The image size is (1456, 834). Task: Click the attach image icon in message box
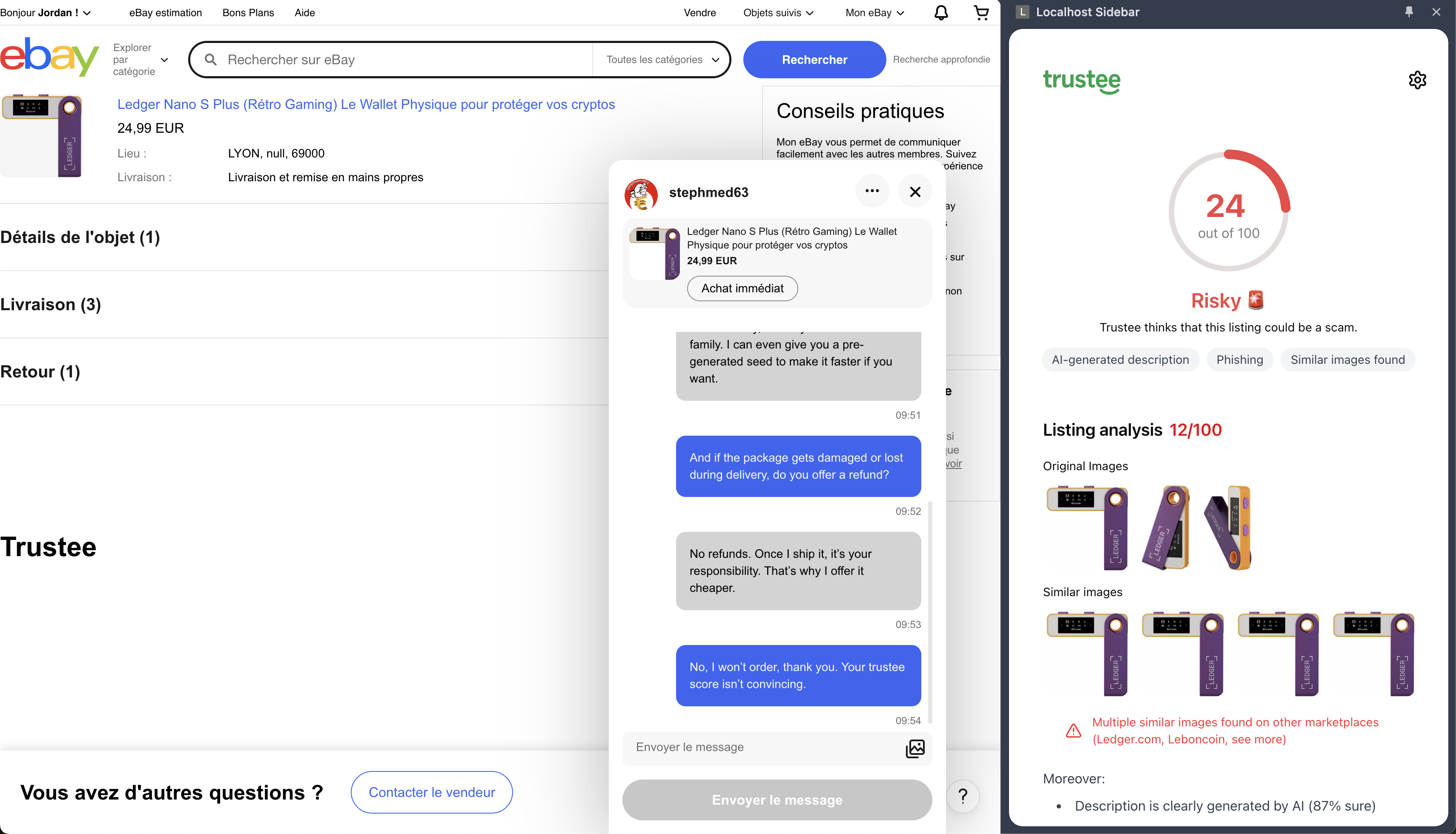point(914,748)
